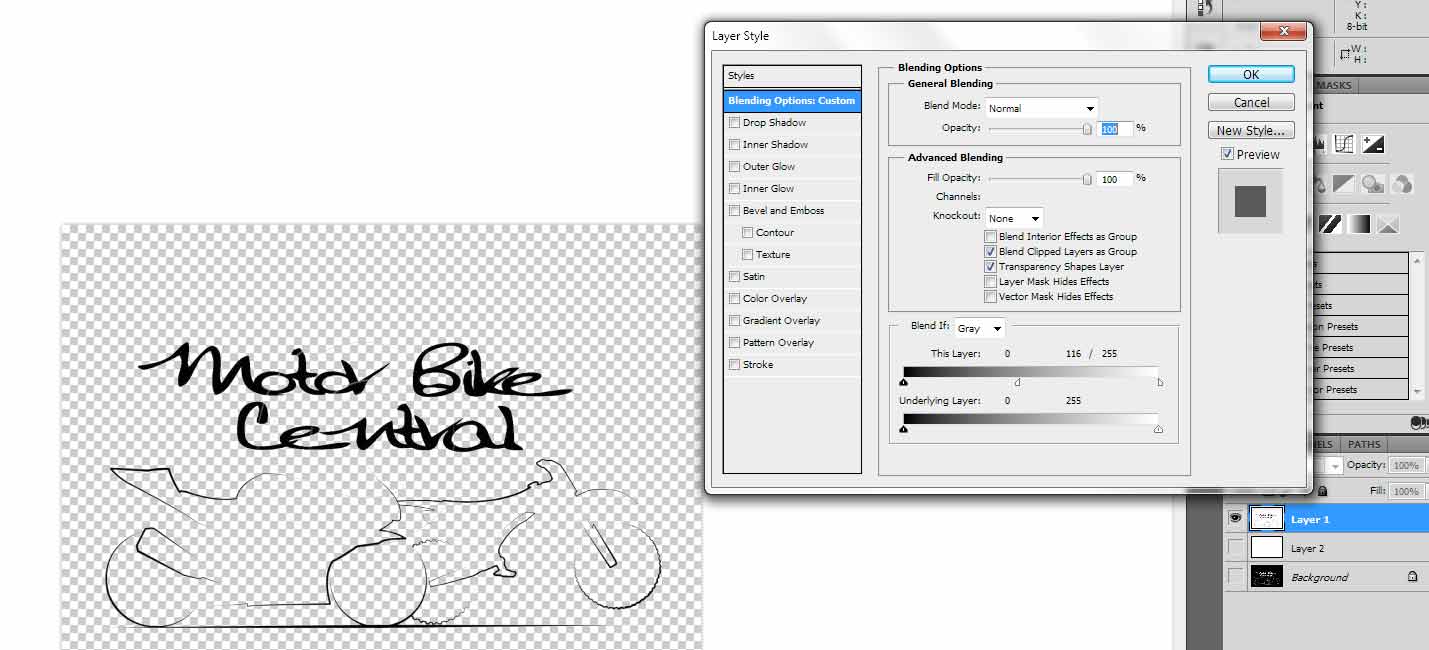Enable the Drop Shadow checkbox

[x=735, y=123]
